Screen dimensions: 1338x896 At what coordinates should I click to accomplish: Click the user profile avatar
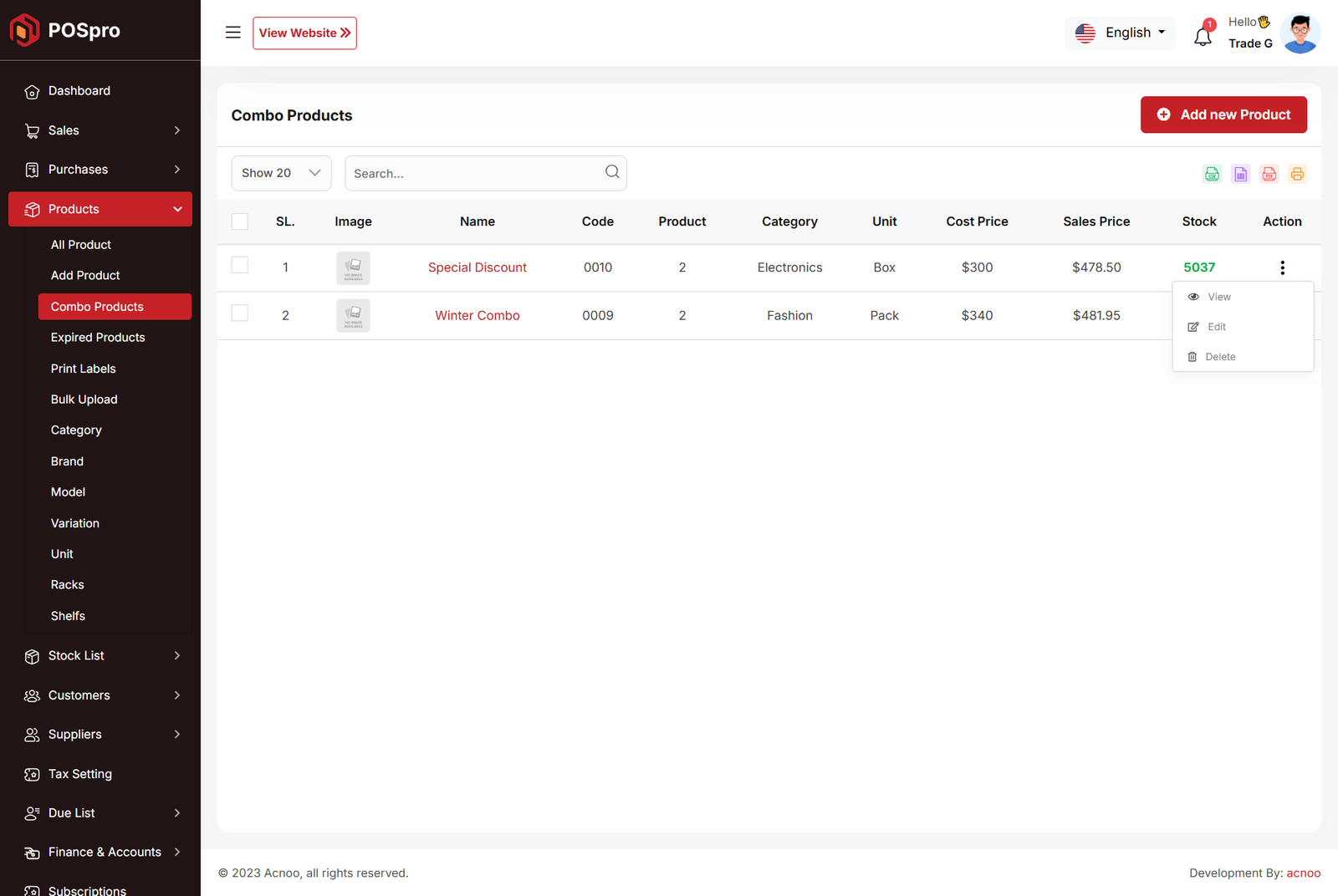1300,33
